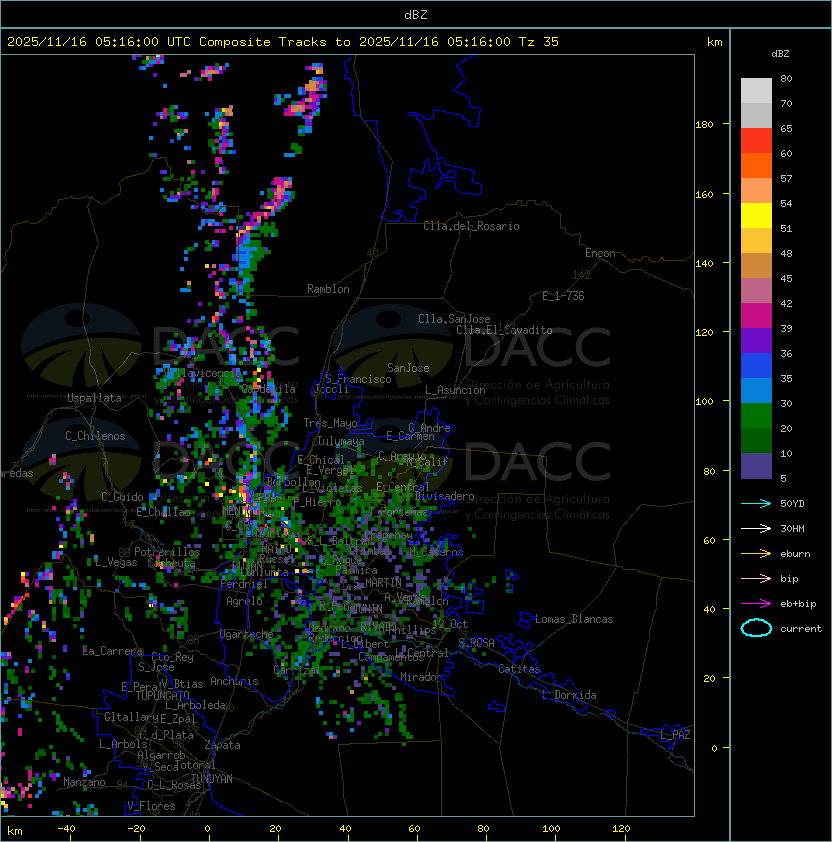Click the cyan 'current' ellipse legend symbol

pos(756,628)
